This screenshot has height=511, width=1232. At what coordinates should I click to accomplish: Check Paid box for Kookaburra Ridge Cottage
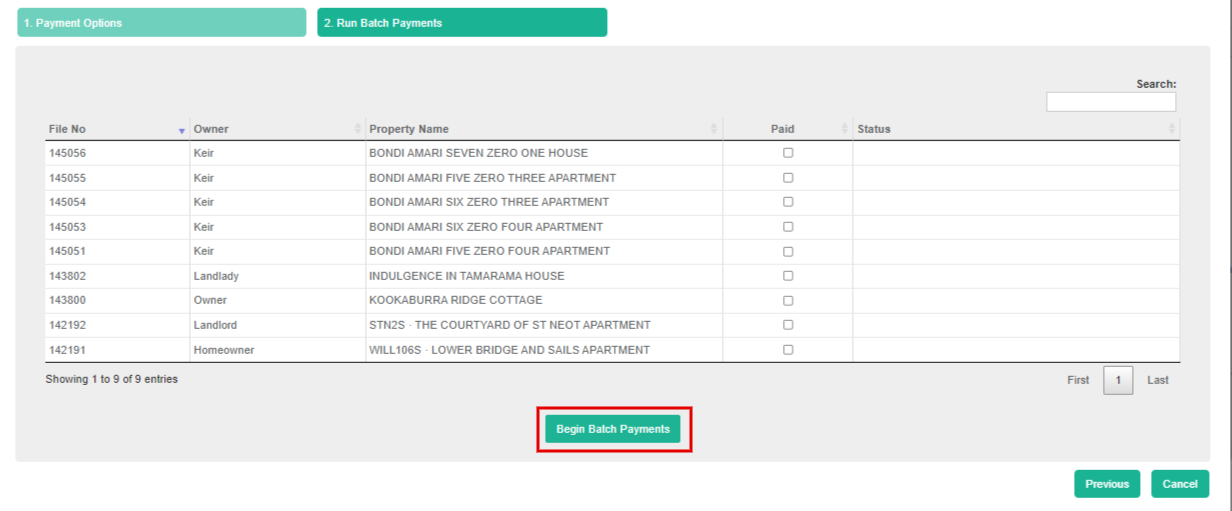point(788,300)
